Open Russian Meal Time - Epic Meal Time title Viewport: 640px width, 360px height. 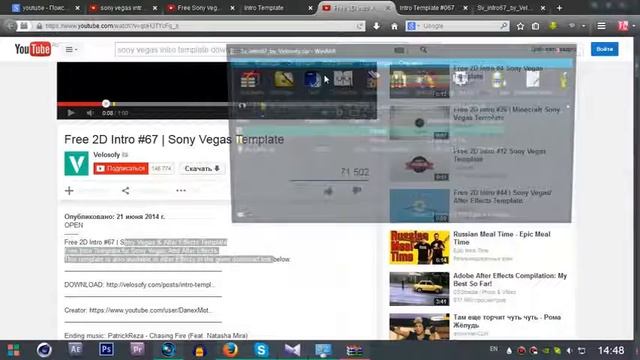[x=502, y=238]
